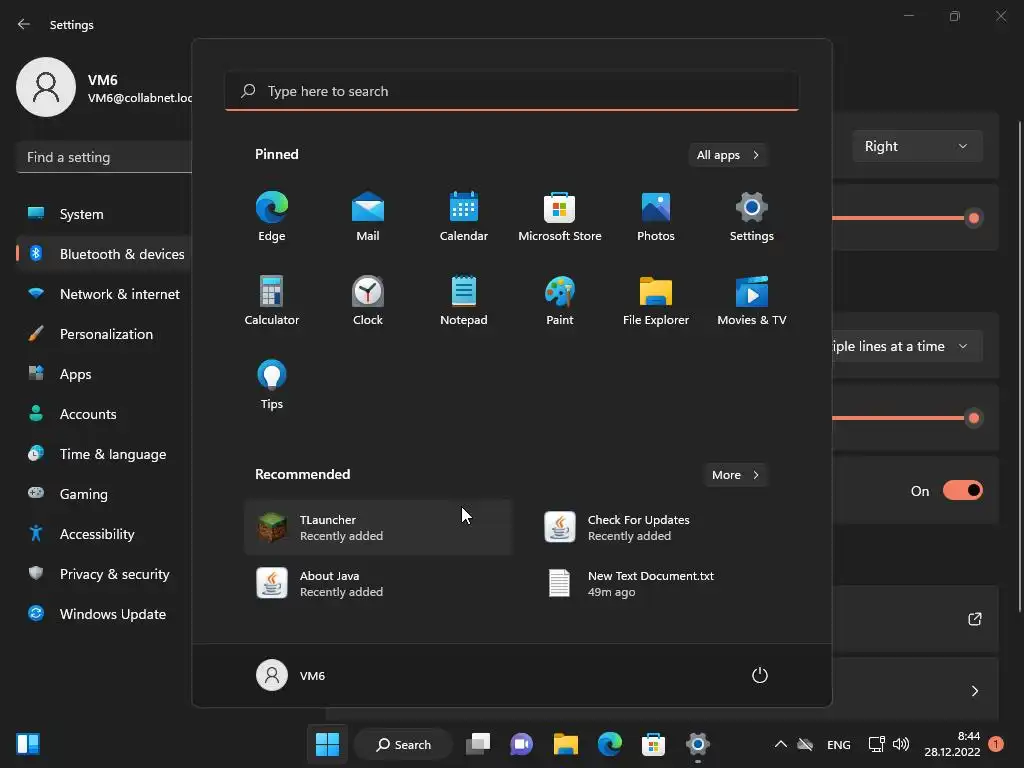Open File Explorer from pinned apps
The width and height of the screenshot is (1024, 768).
click(x=656, y=300)
